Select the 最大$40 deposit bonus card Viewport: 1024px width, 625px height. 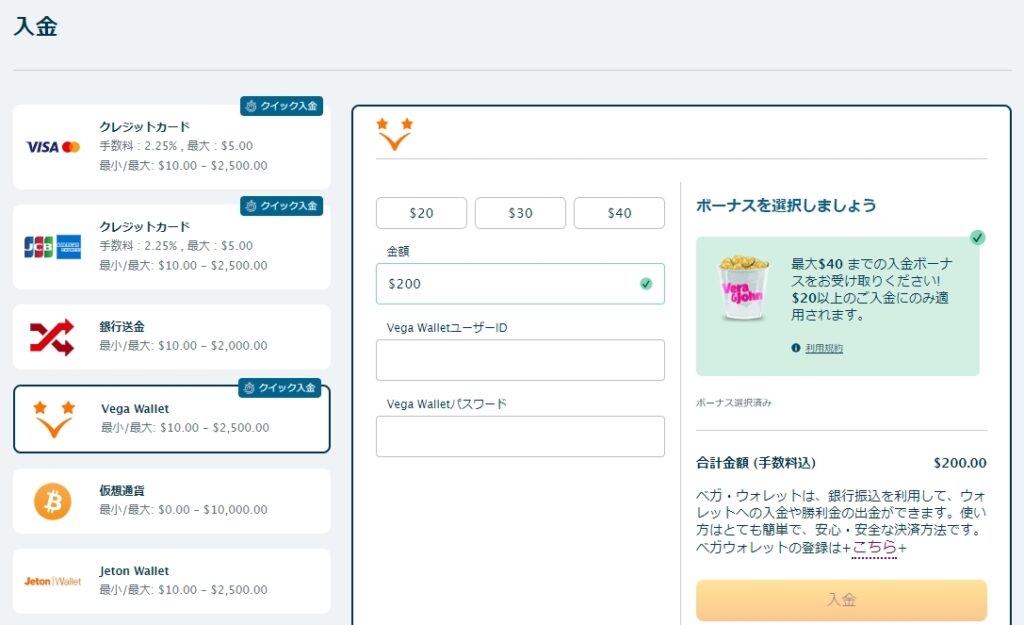[x=838, y=306]
